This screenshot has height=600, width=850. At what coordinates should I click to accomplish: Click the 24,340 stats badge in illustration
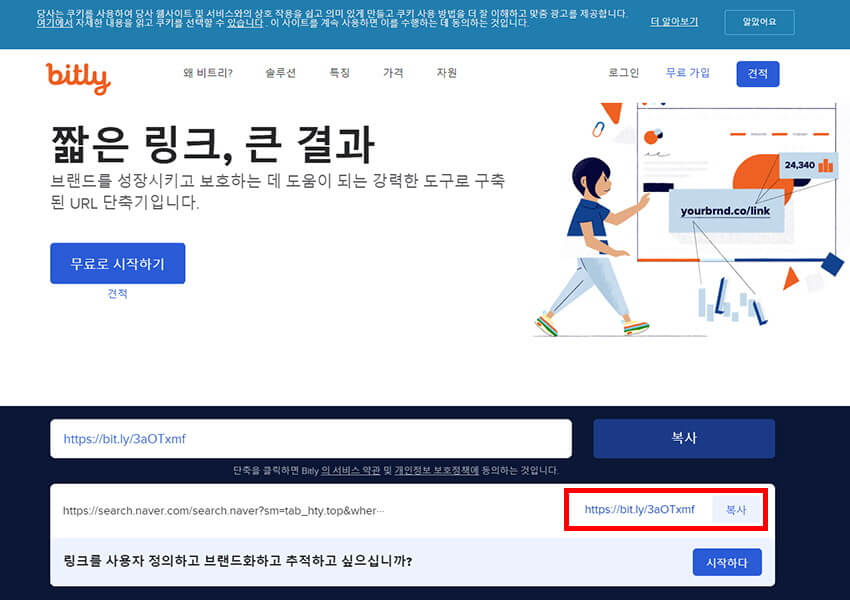(808, 165)
